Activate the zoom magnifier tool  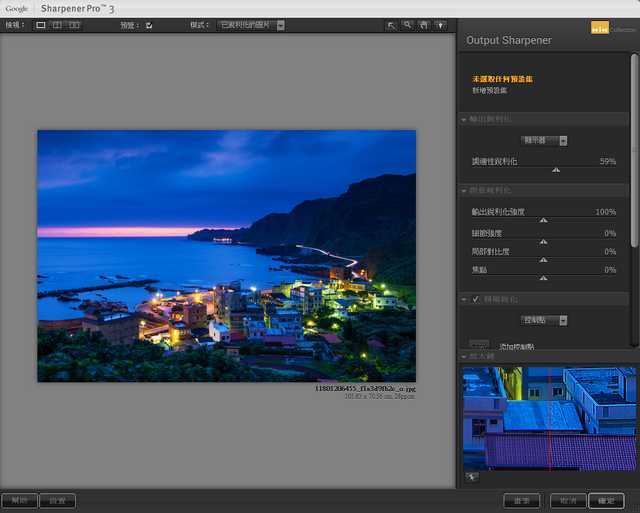[x=408, y=25]
